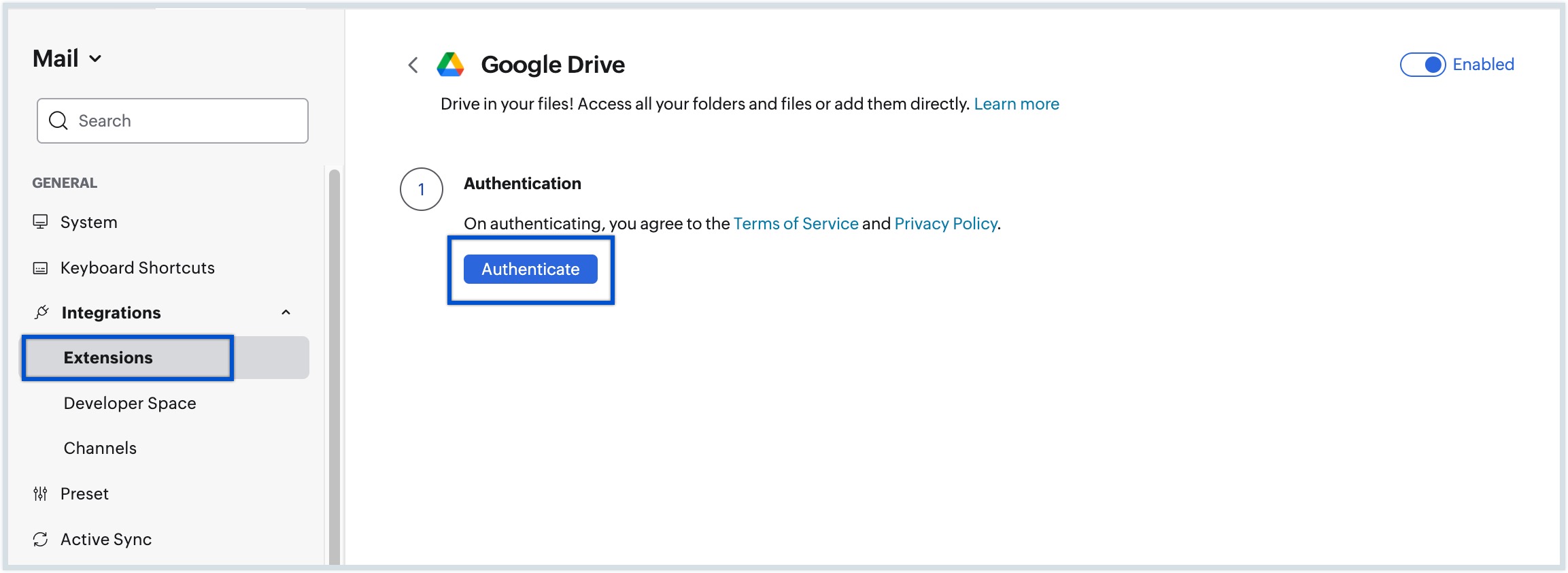
Task: Click the GENERAL section label
Action: coord(65,183)
